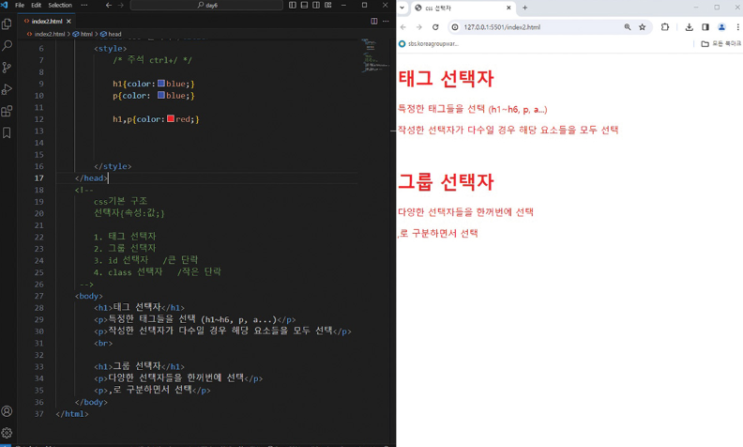Image resolution: width=743 pixels, height=447 pixels.
Task: Click the closing html tag on line 37
Action: 72,414
